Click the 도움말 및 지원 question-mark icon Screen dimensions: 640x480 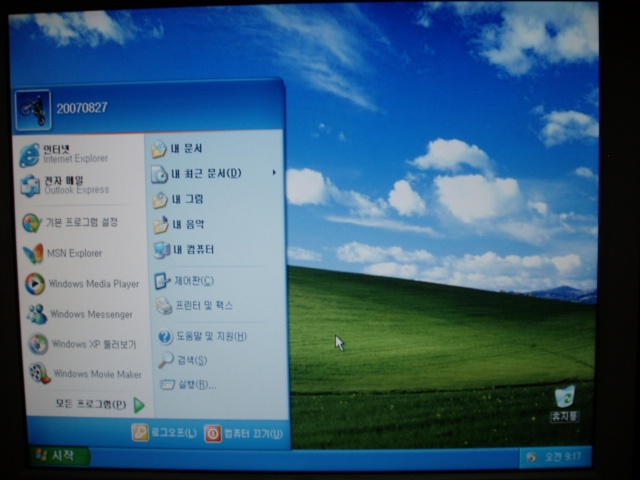[165, 337]
